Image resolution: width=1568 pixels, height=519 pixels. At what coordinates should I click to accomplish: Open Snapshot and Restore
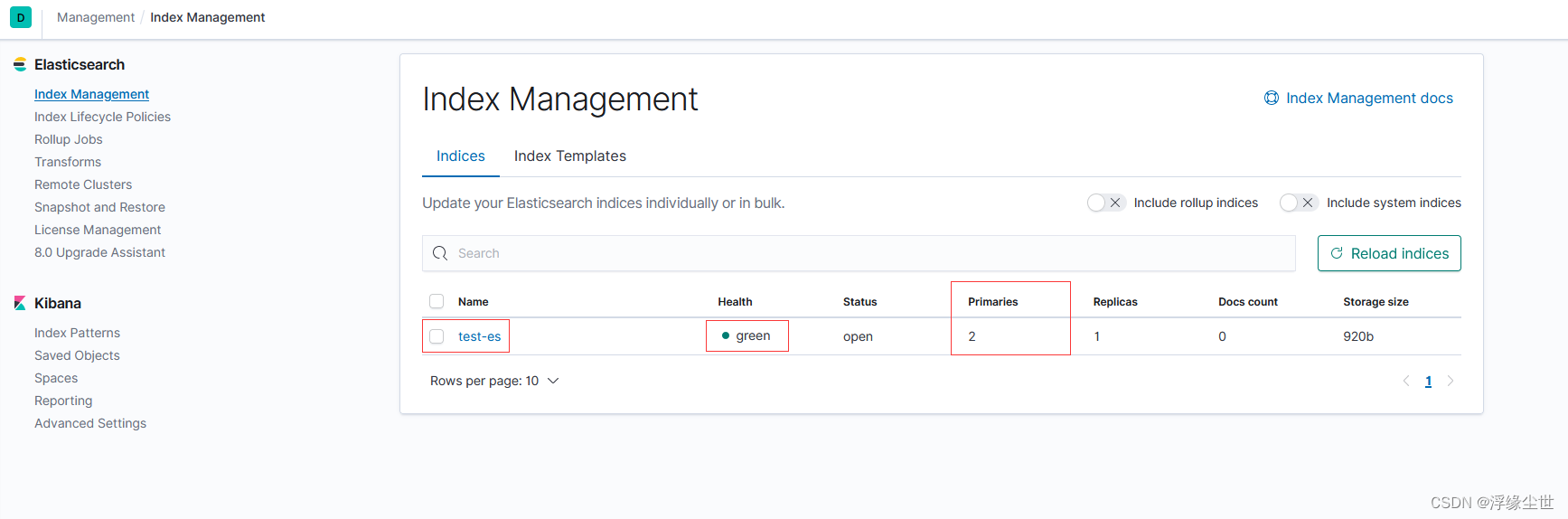99,207
